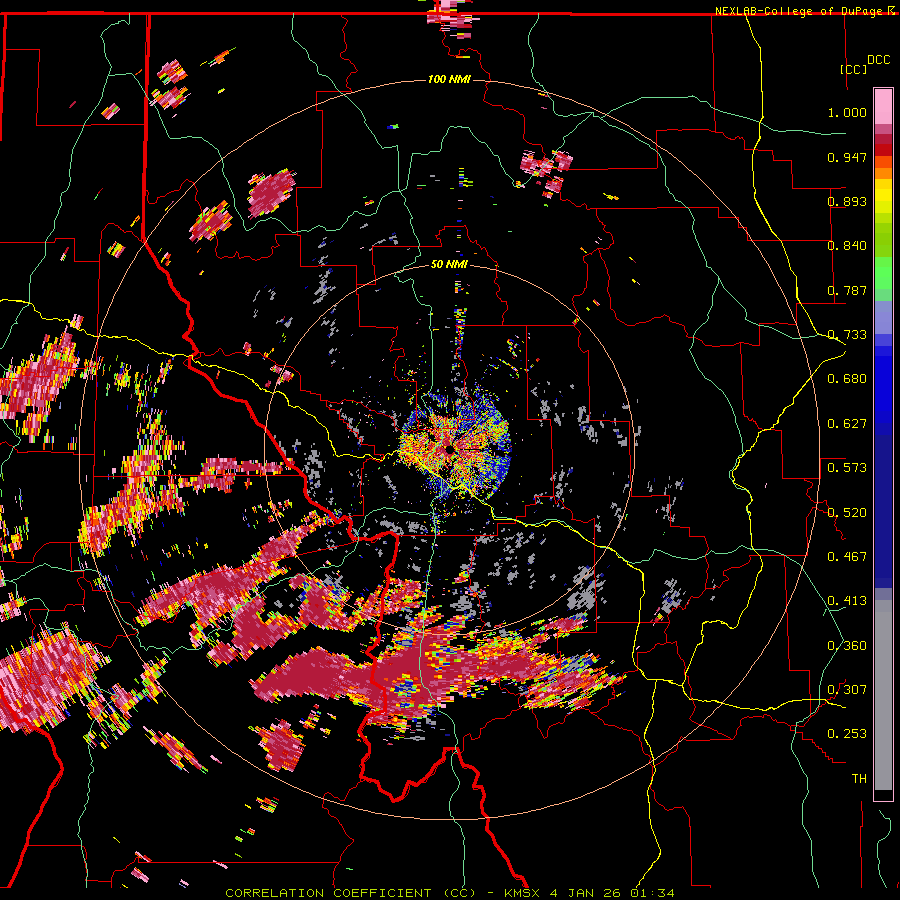Click the KMSX station identifier in caption
Viewport: 900px width, 900px height.
point(522,893)
